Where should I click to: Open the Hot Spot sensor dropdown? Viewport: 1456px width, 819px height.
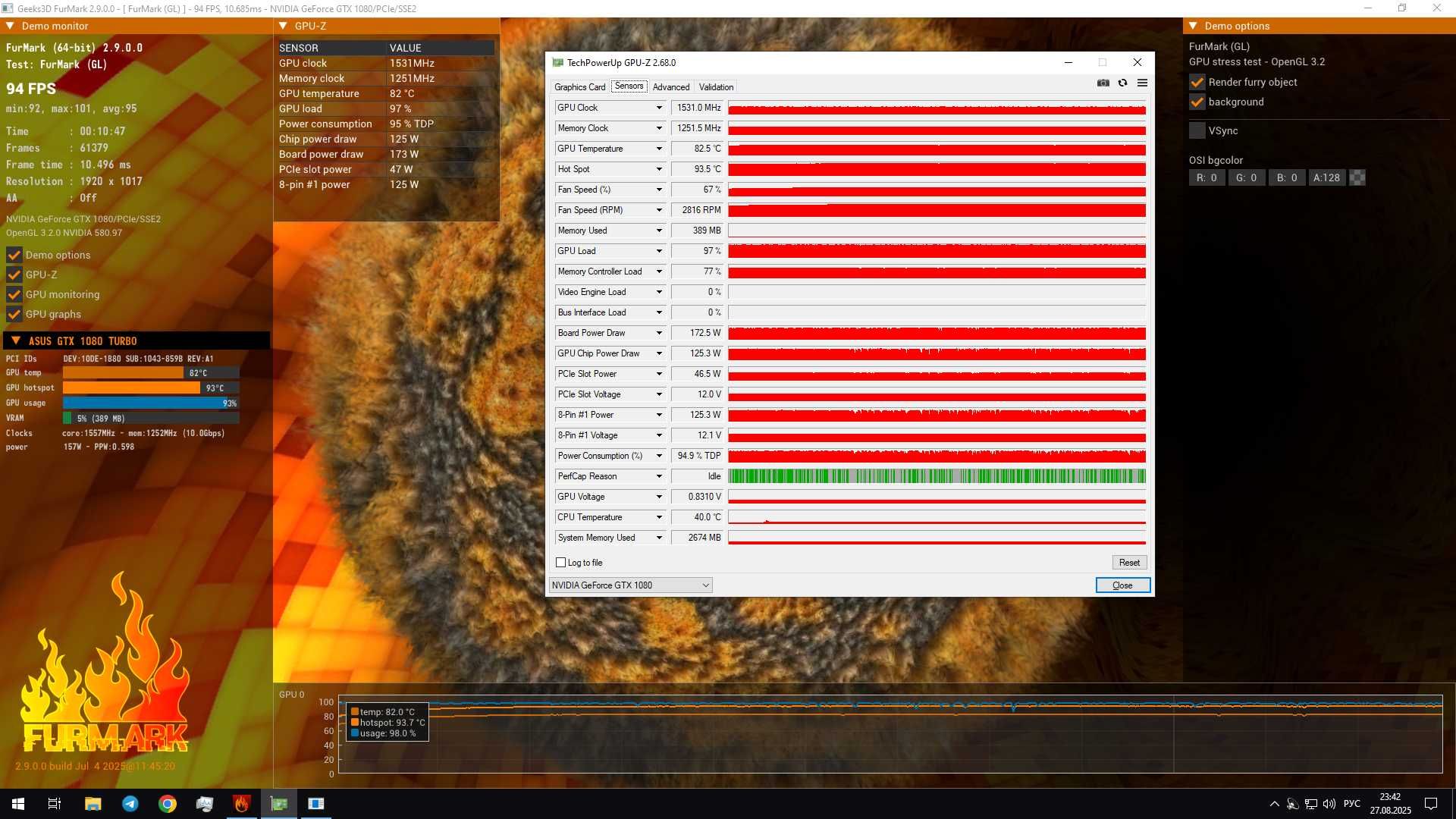(x=659, y=169)
